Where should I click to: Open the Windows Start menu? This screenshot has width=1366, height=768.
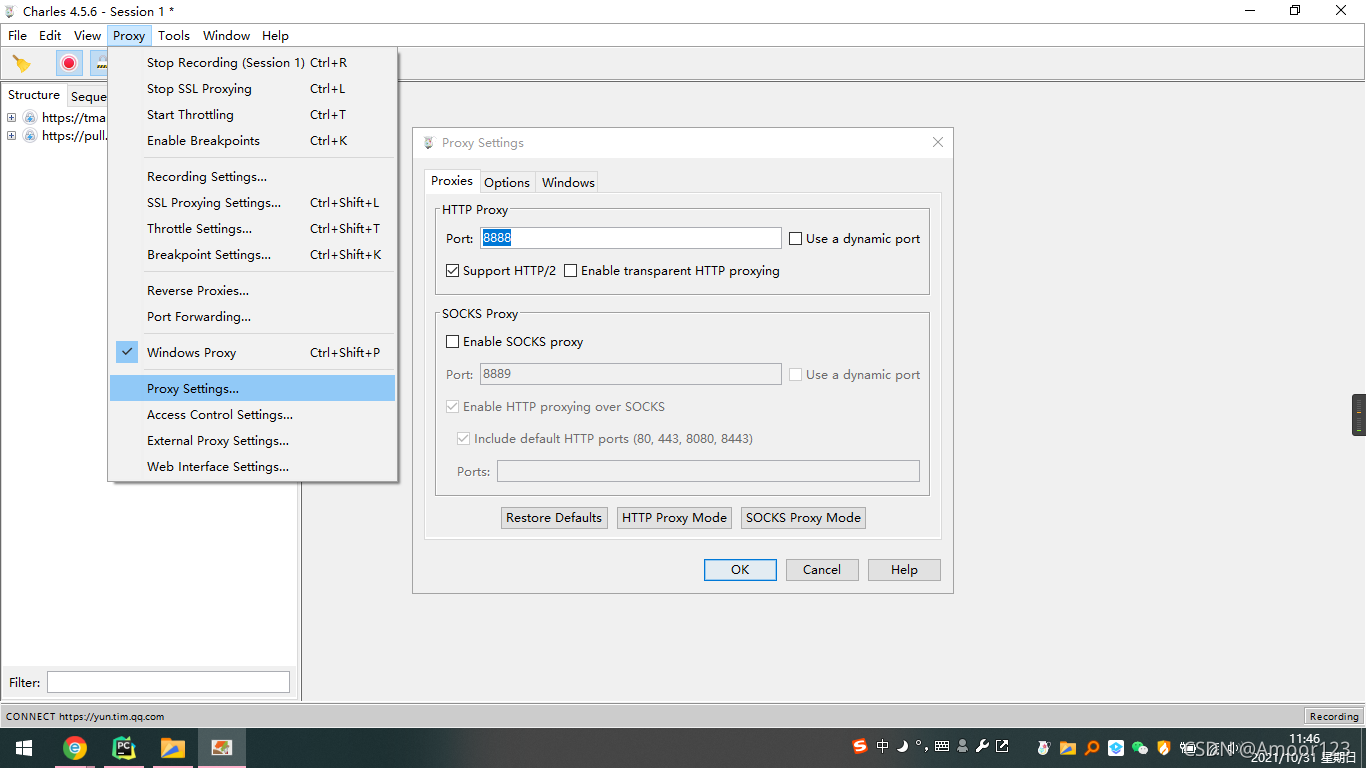[24, 748]
